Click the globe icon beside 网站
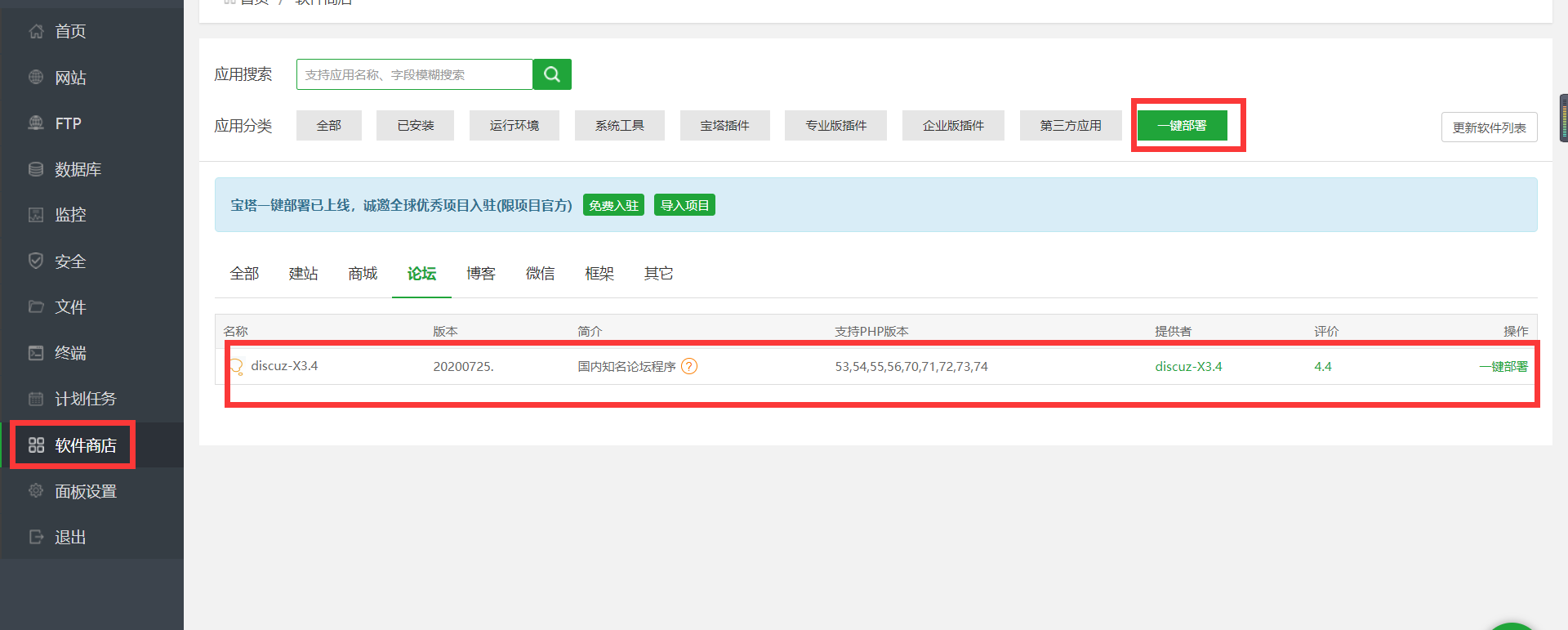Viewport: 1568px width, 630px height. click(x=36, y=77)
